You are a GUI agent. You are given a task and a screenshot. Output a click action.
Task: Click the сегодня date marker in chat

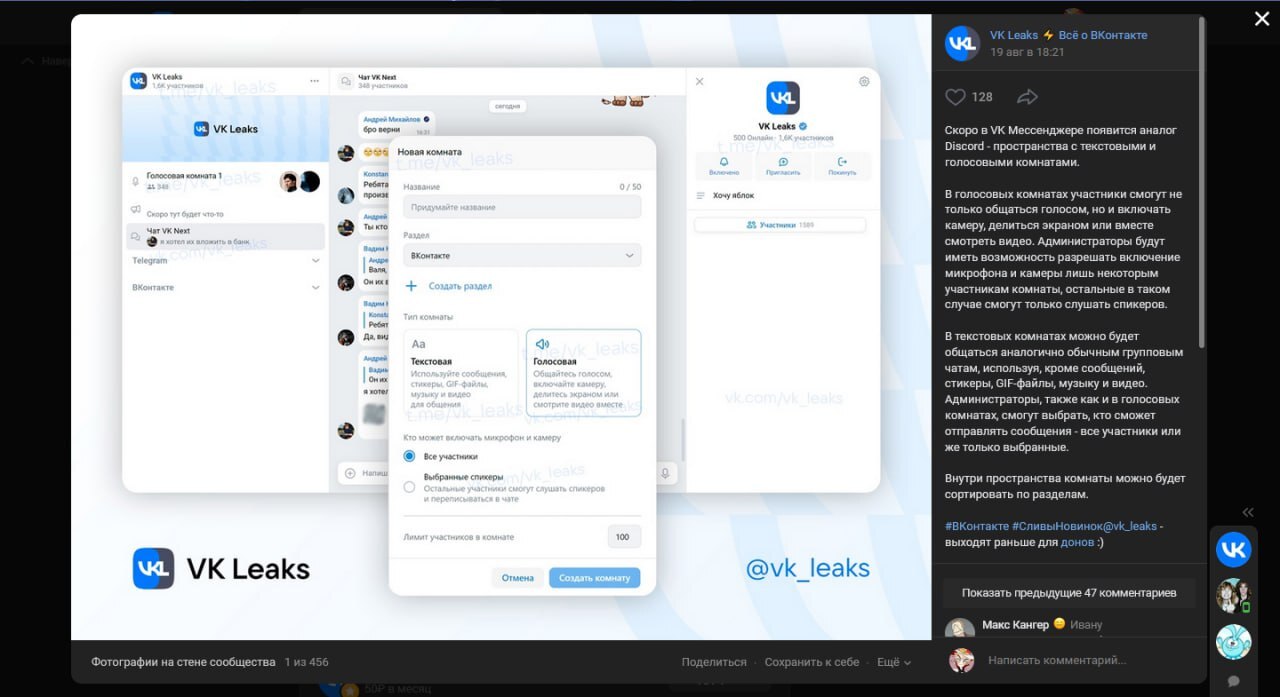click(508, 105)
